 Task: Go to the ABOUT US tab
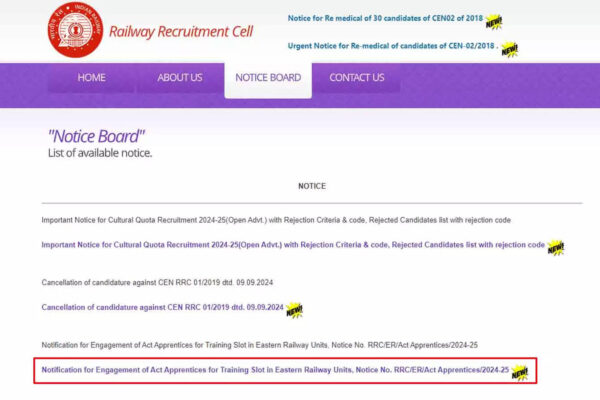(x=180, y=78)
